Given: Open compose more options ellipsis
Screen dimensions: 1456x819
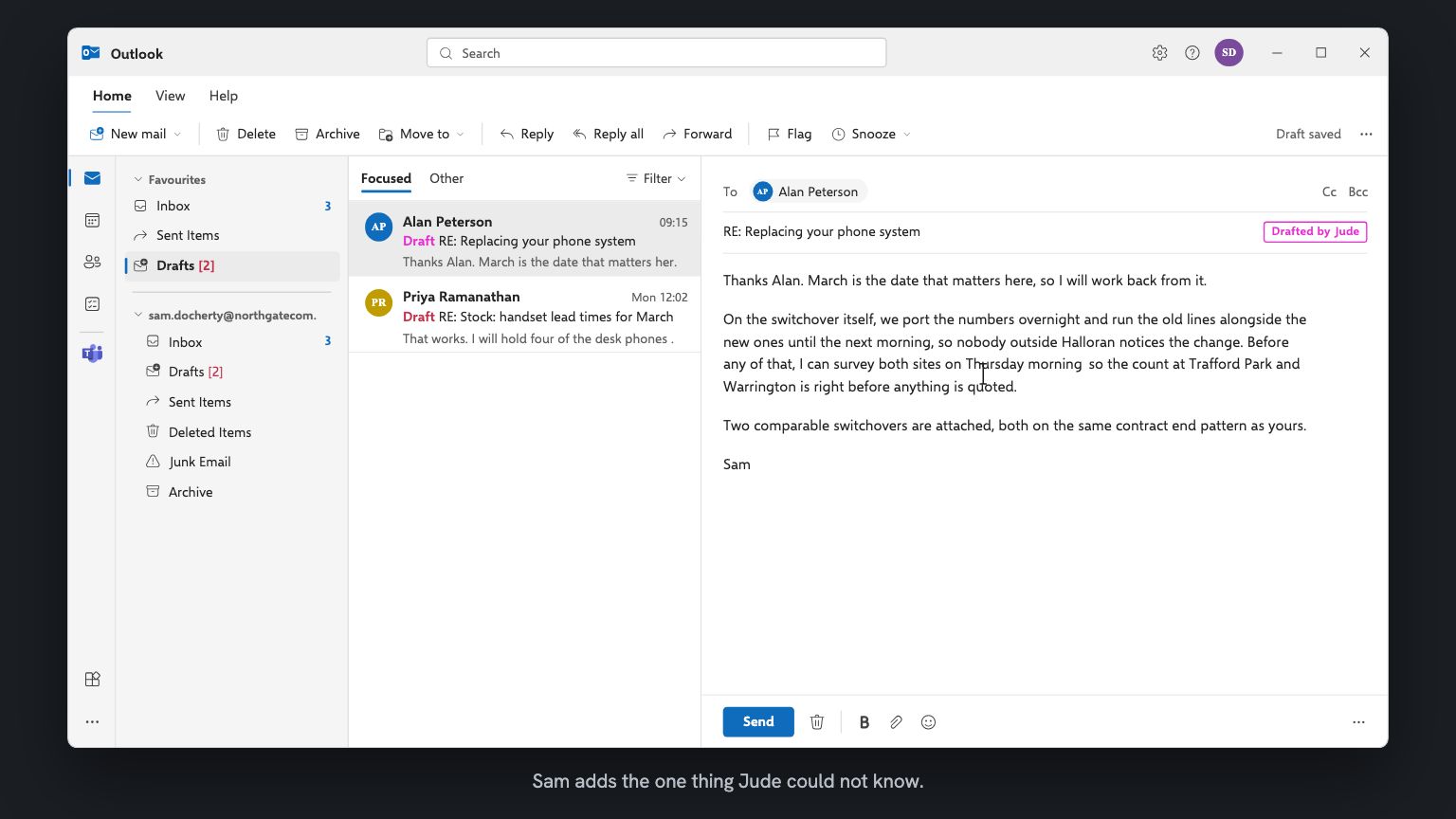Looking at the screenshot, I should pos(1358,722).
